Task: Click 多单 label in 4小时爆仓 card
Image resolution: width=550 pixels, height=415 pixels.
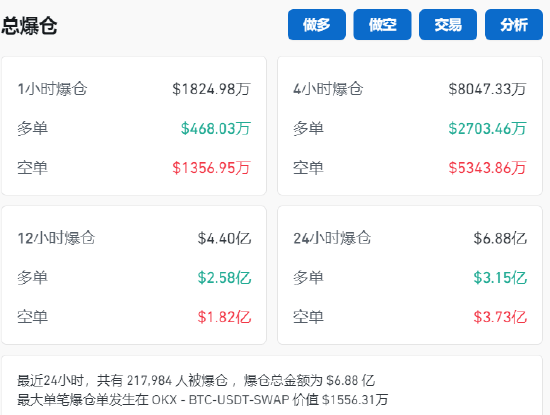Action: pos(308,128)
